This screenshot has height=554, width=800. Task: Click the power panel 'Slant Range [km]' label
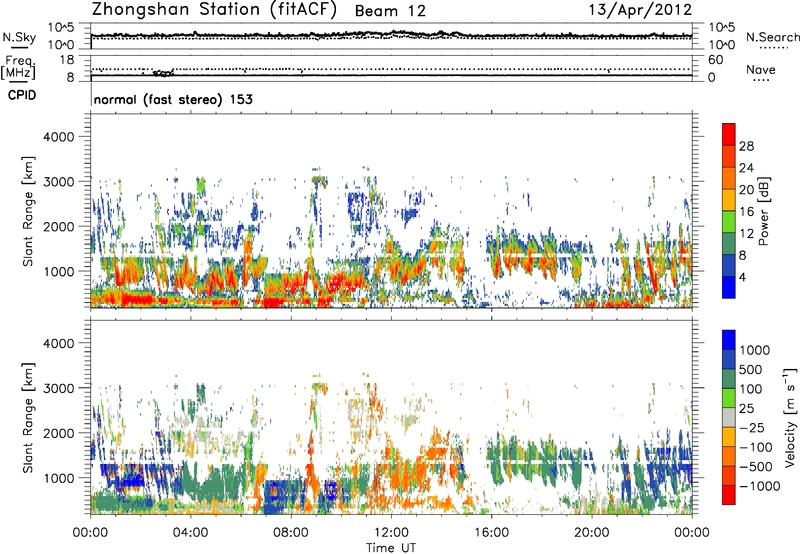pos(28,211)
